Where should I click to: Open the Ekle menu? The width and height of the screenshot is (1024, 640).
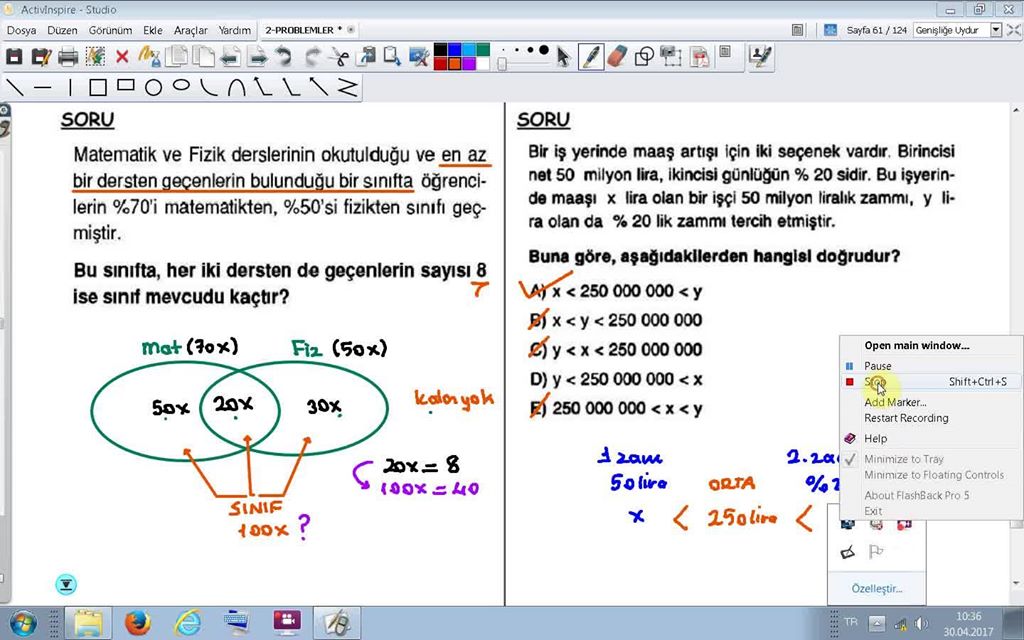153,30
